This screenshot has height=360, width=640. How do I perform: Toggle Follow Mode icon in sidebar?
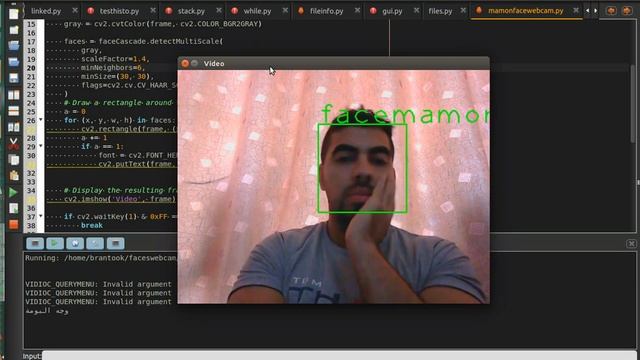[13, 127]
